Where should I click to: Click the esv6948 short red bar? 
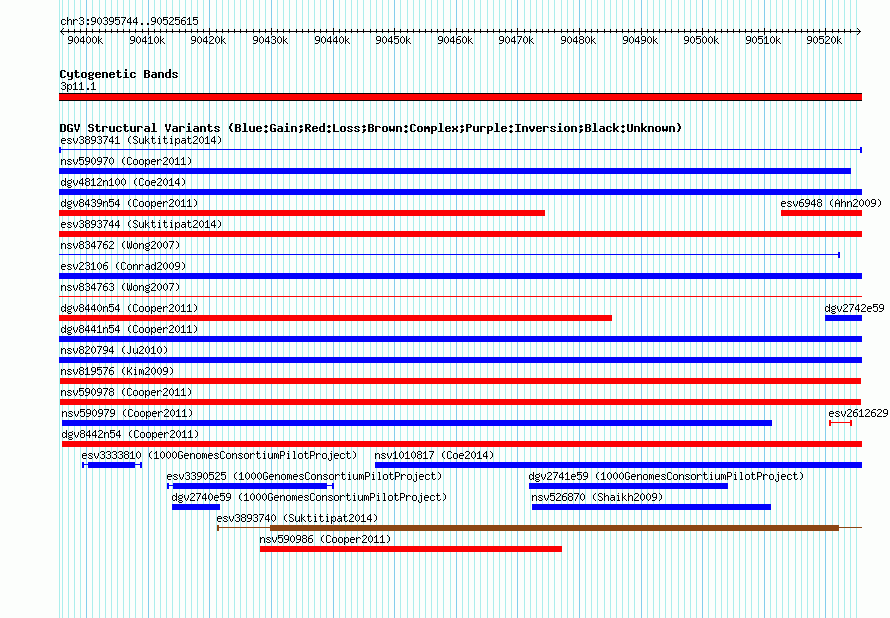click(x=821, y=213)
